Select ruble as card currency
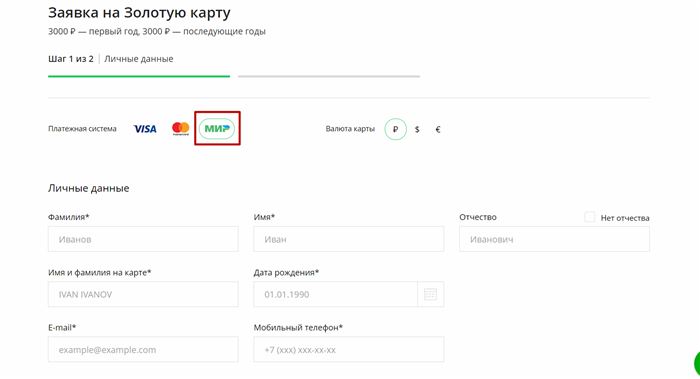 396,129
